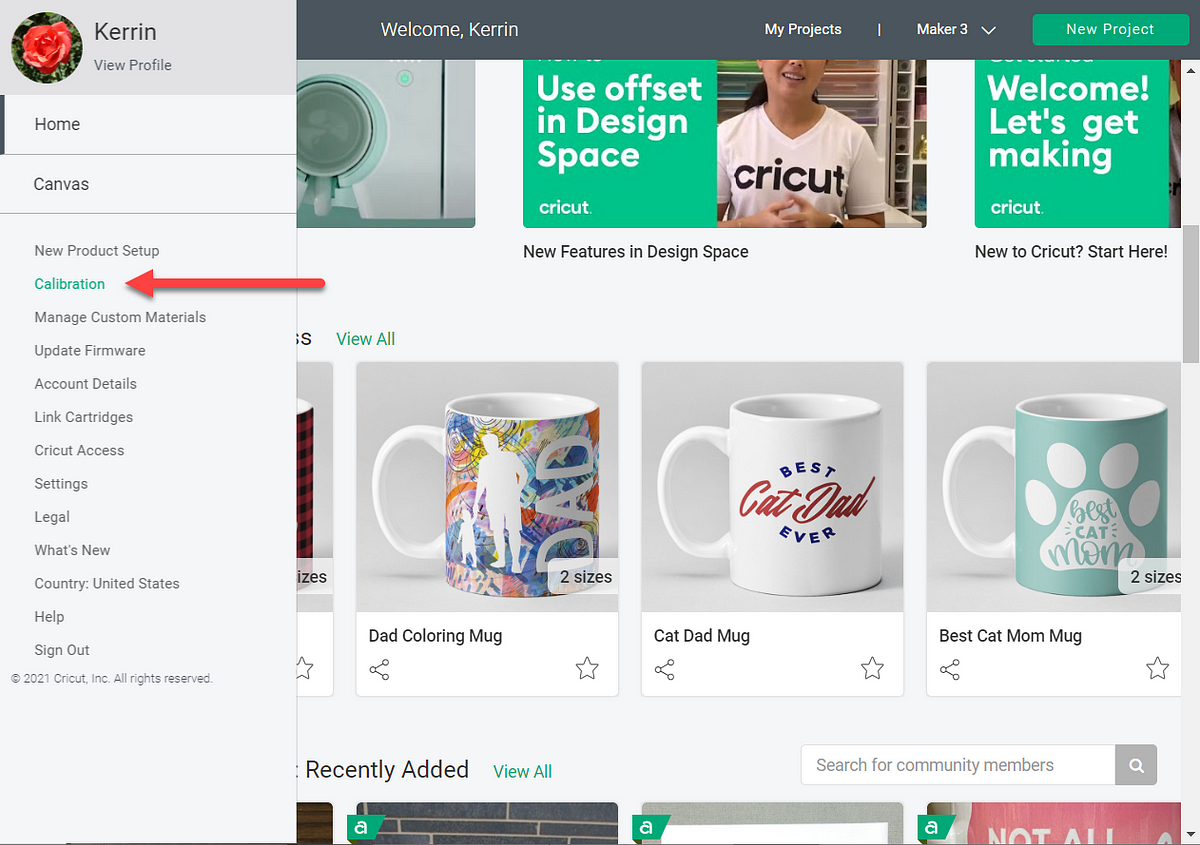
Task: Start a New Project
Action: [x=1110, y=29]
